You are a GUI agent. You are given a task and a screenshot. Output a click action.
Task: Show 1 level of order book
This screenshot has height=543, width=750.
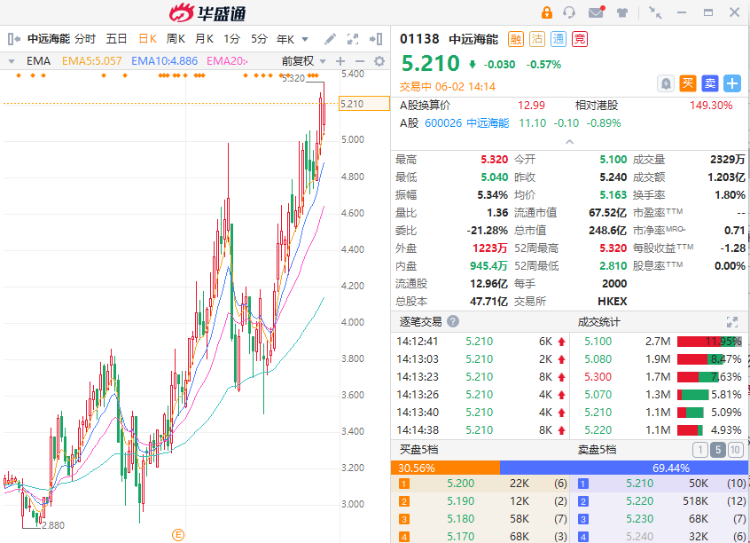700,450
